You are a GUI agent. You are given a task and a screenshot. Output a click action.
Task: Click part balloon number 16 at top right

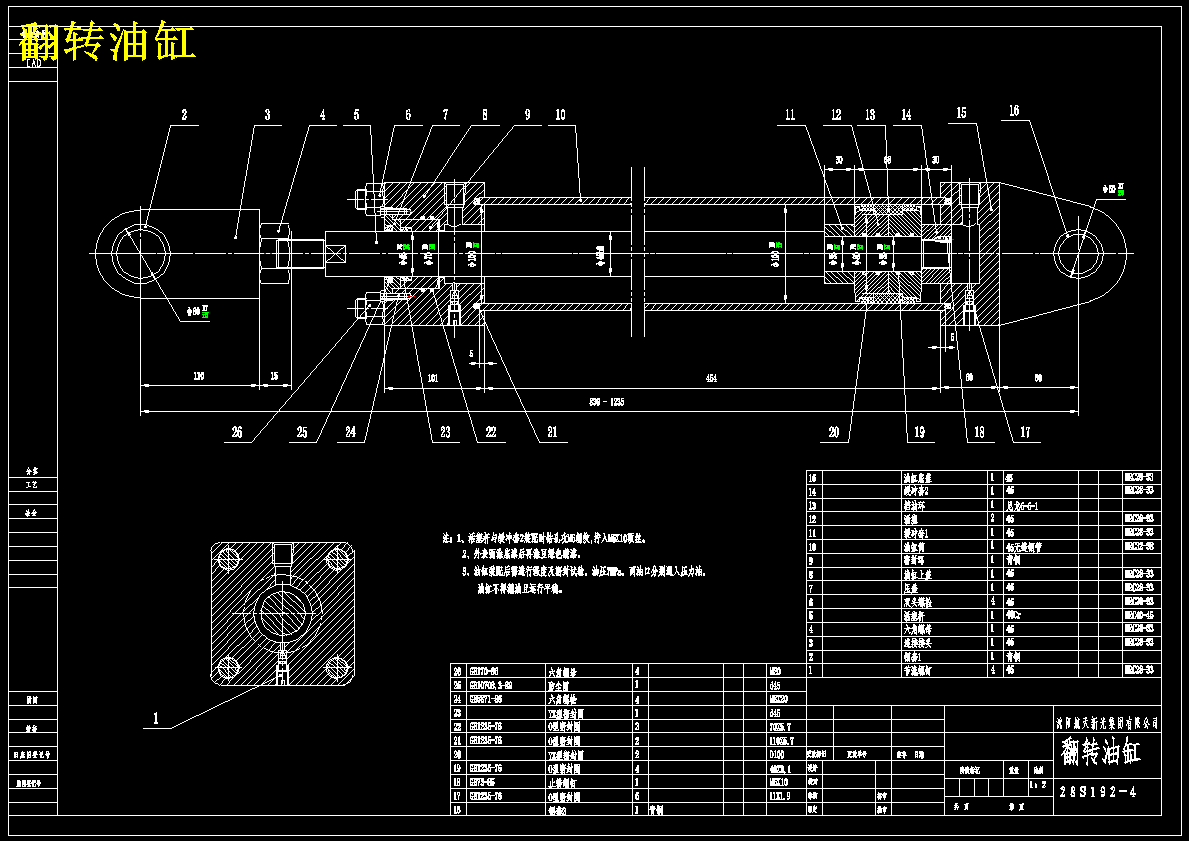[1014, 111]
